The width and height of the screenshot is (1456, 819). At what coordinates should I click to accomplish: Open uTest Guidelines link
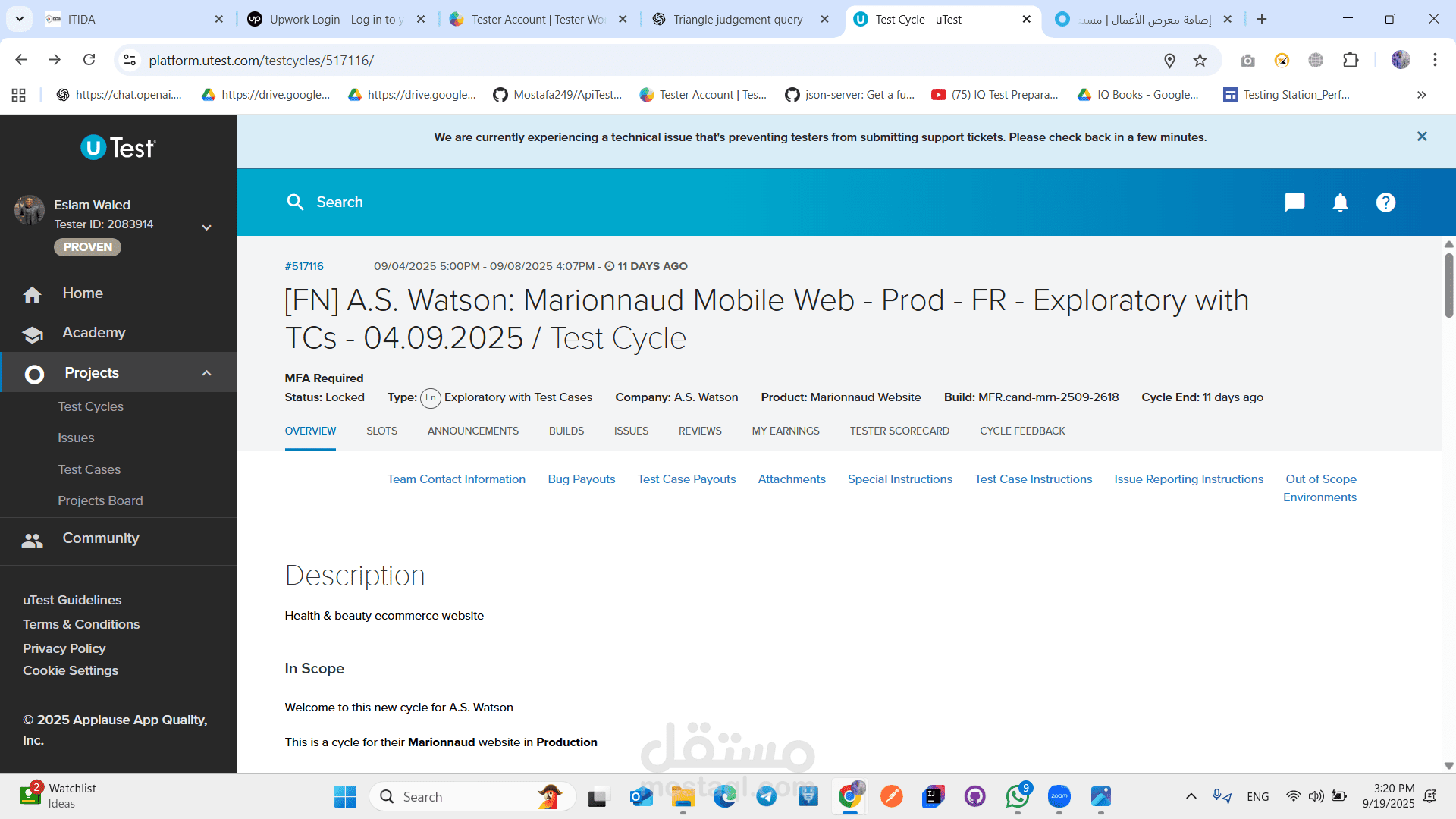(x=72, y=600)
